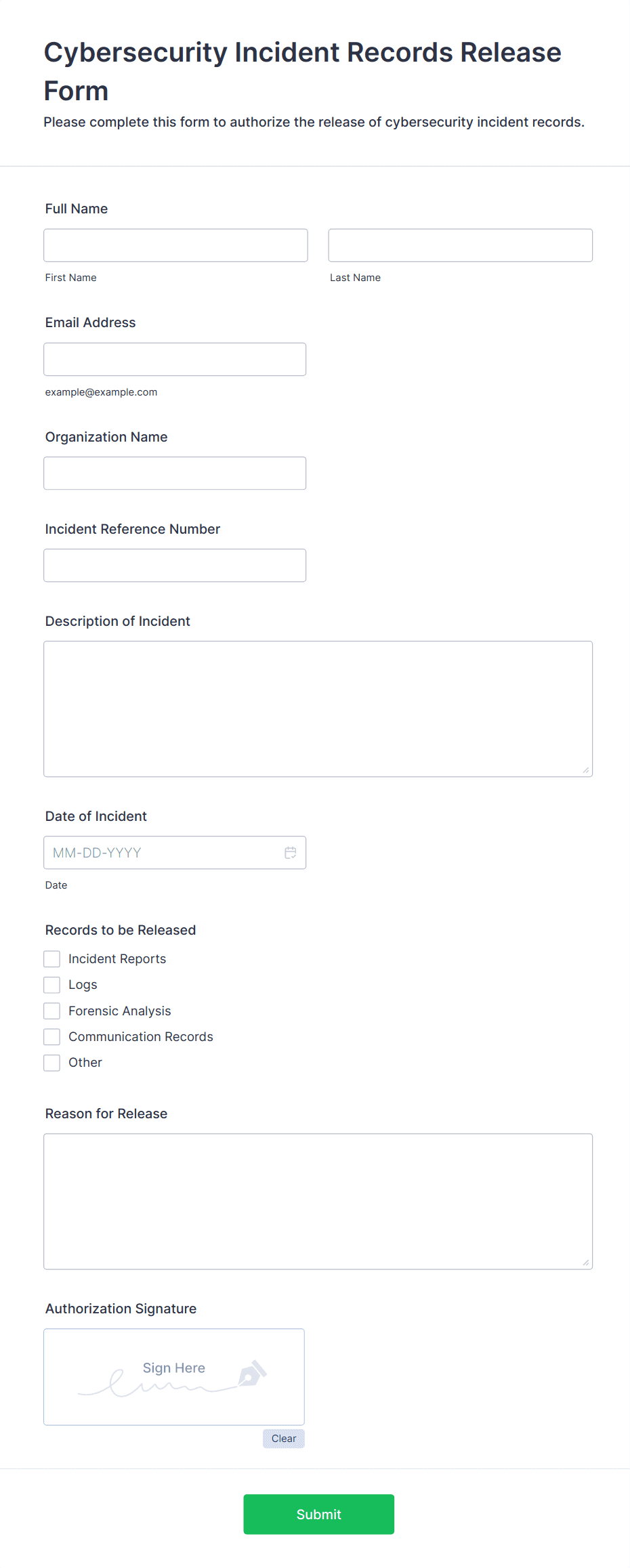This screenshot has height=1568, width=630.
Task: Focus the First Name field
Action: point(176,245)
